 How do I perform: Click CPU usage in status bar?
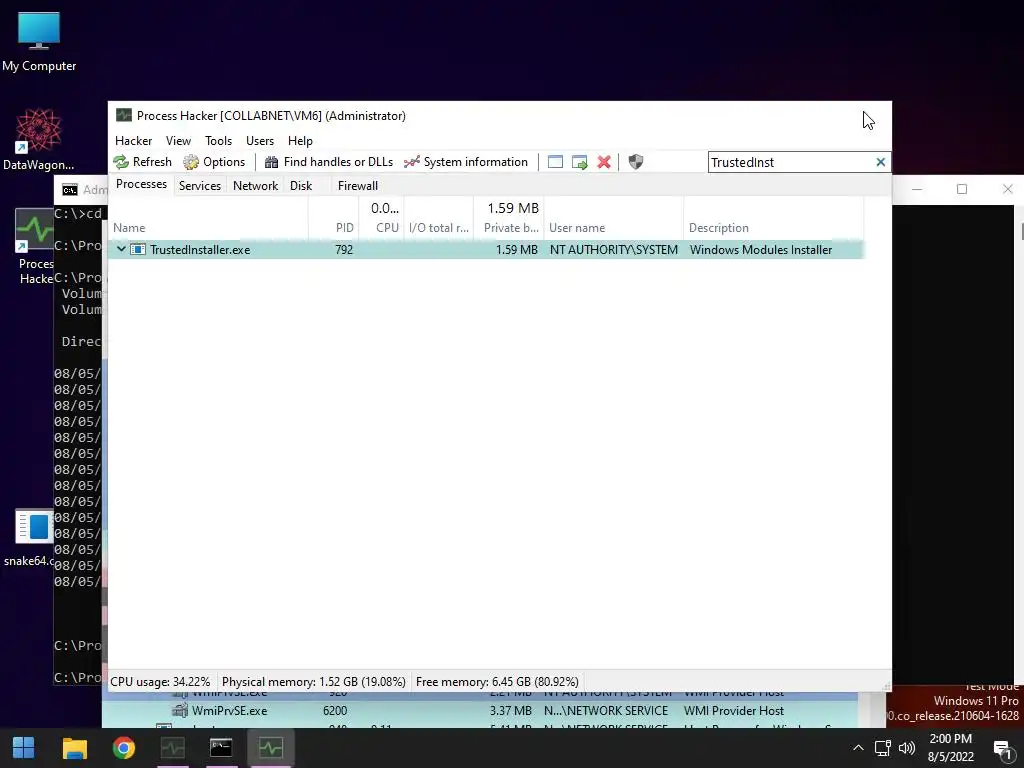(160, 682)
